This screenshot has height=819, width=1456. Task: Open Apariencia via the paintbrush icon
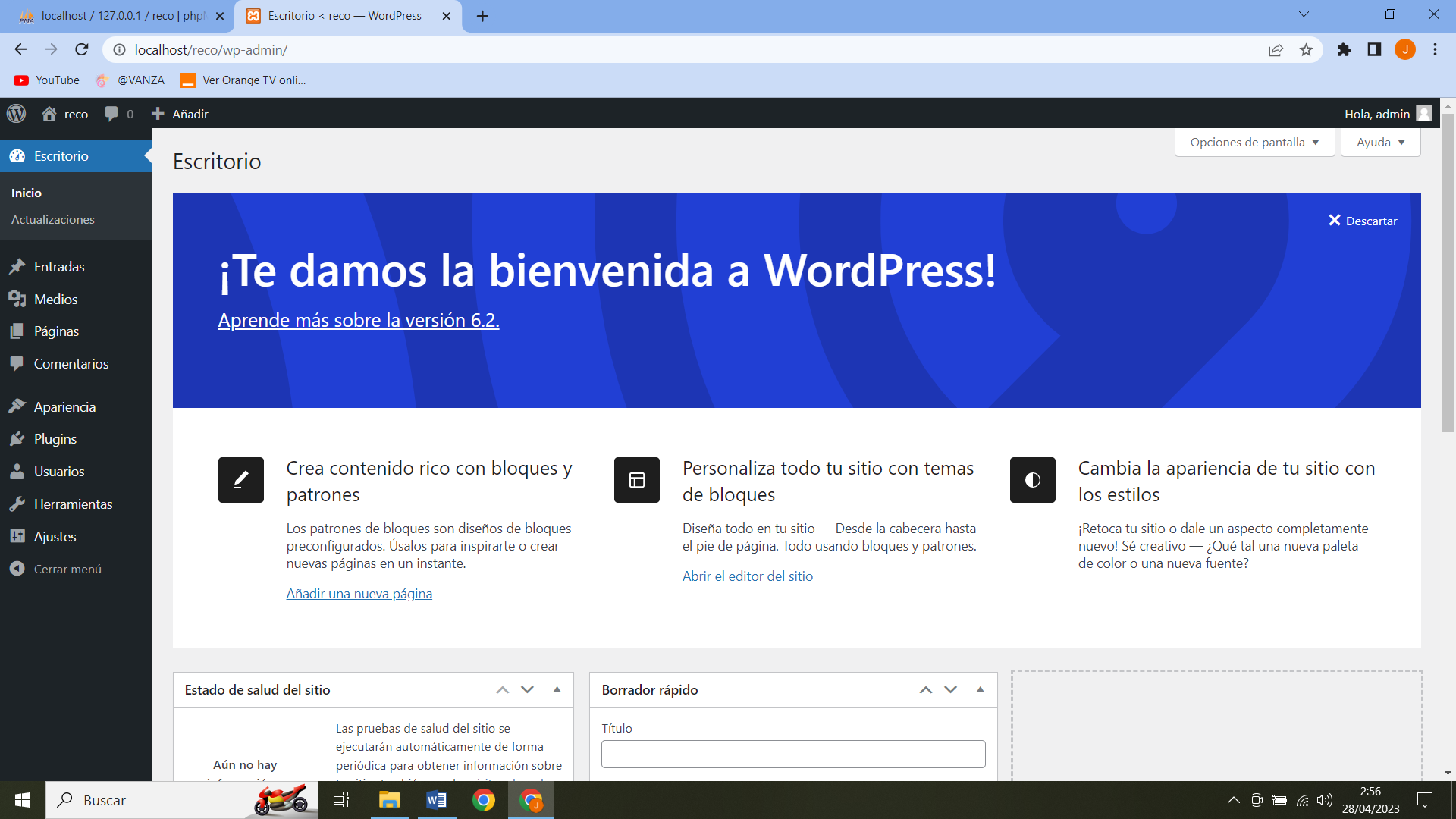point(18,406)
